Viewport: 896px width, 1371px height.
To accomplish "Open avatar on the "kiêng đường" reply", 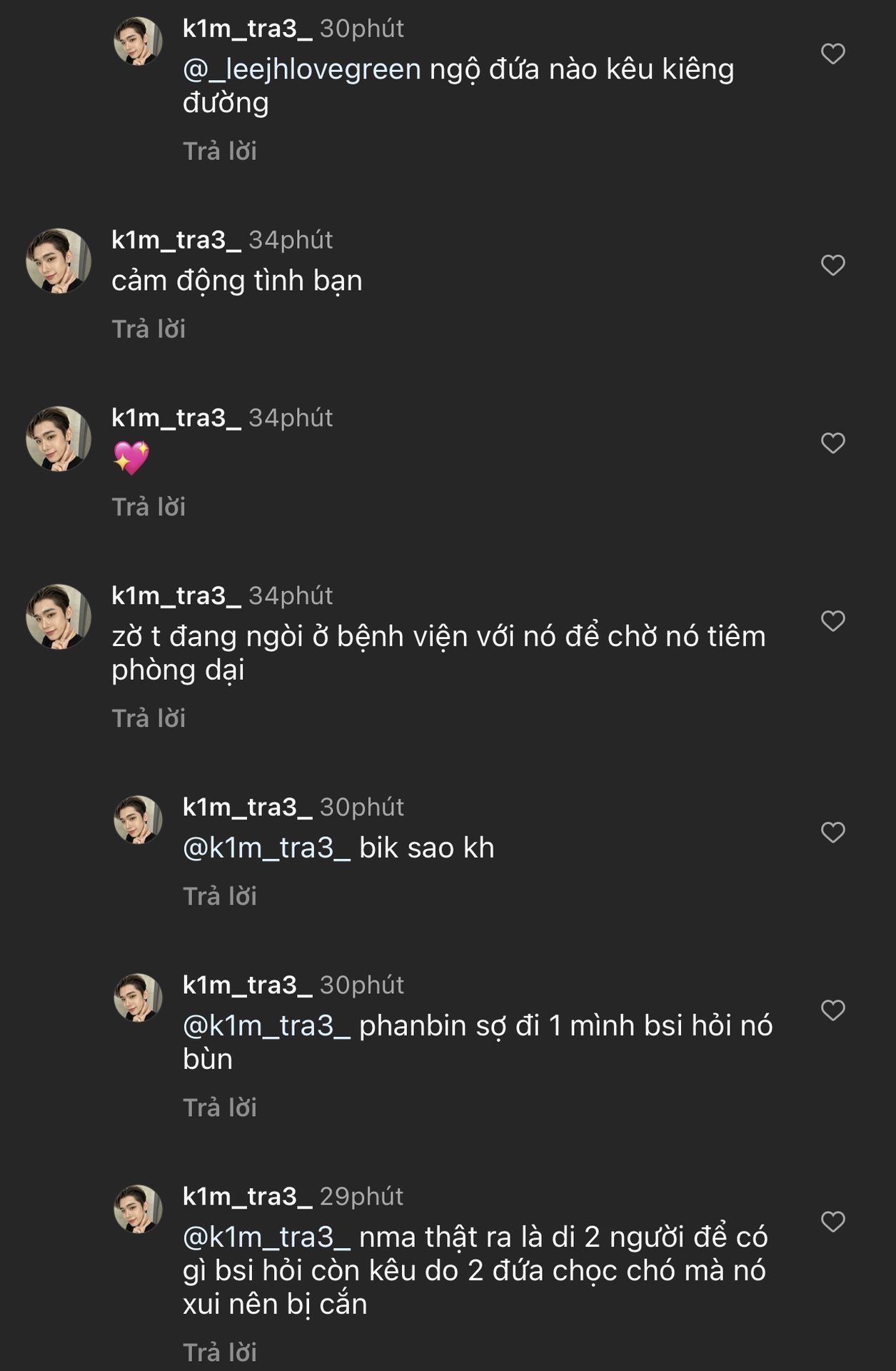I will pos(138,41).
